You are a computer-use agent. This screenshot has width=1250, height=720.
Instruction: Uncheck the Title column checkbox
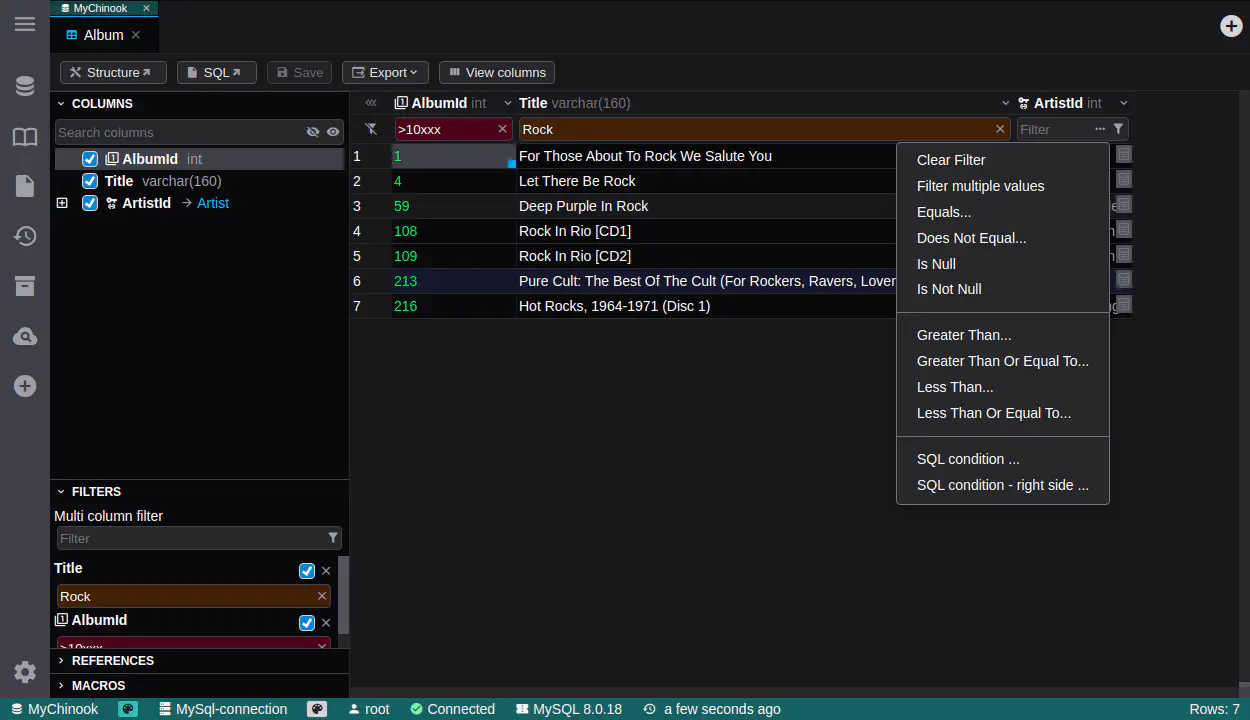point(90,181)
